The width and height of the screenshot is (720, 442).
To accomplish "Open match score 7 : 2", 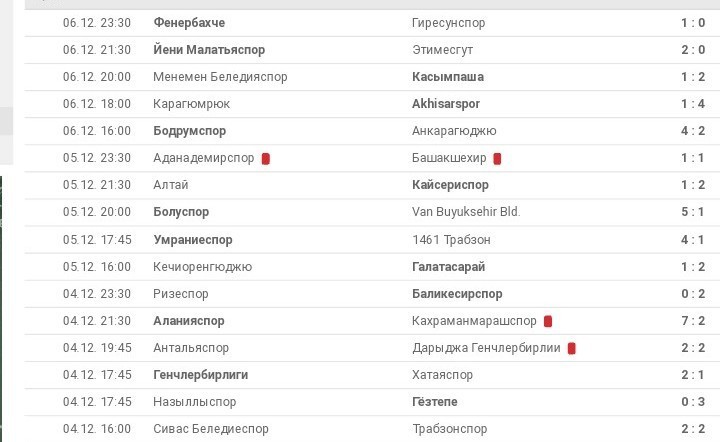I will click(692, 321).
